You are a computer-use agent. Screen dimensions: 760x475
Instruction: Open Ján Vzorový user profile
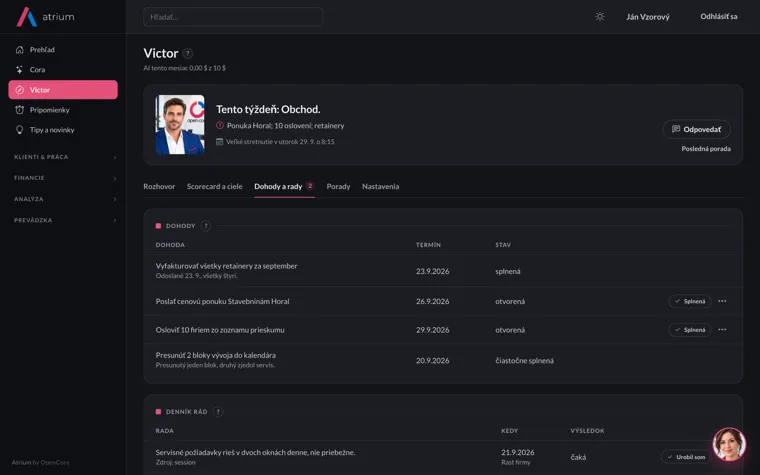point(648,16)
